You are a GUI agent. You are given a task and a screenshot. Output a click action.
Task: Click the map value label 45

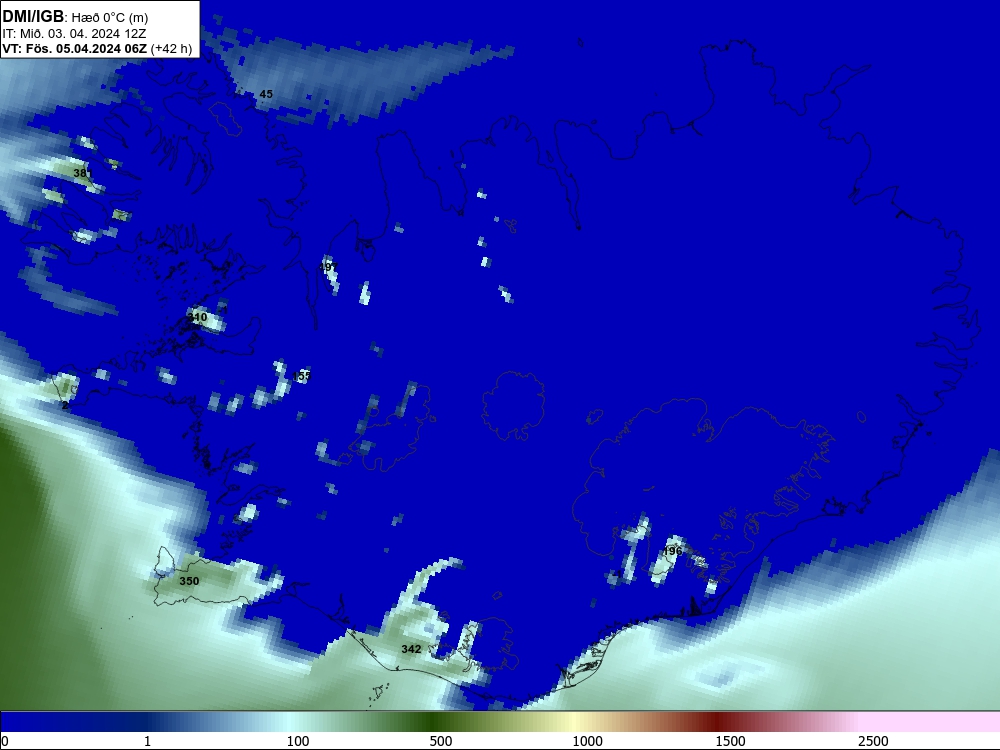coord(266,94)
